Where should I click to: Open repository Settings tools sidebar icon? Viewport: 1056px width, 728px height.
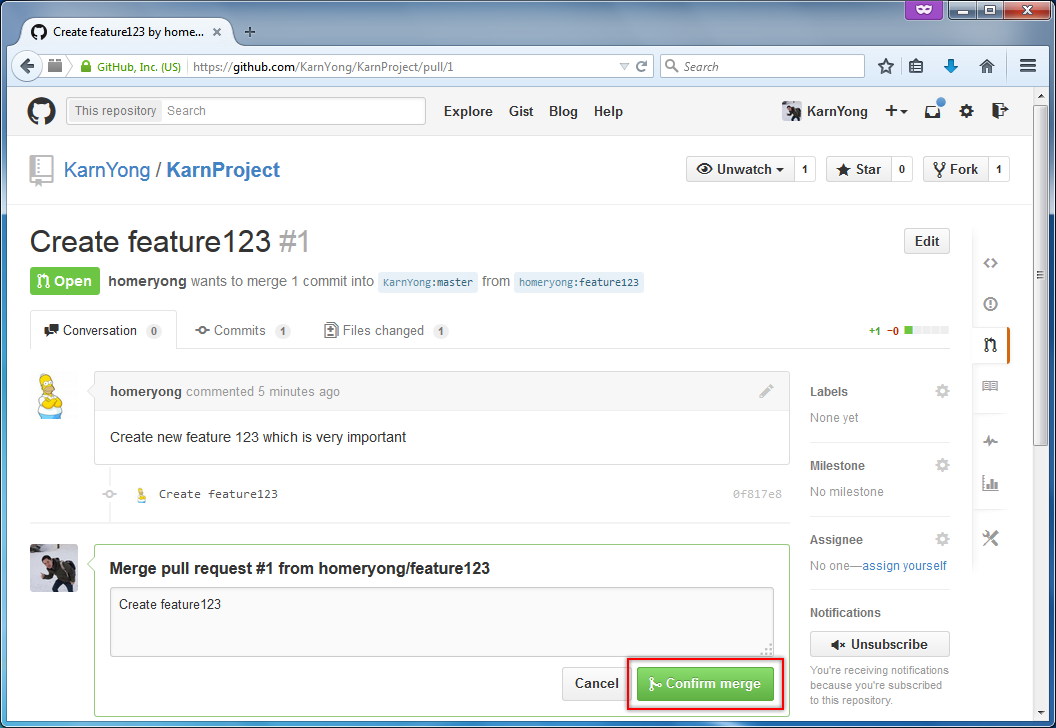pyautogui.click(x=990, y=538)
